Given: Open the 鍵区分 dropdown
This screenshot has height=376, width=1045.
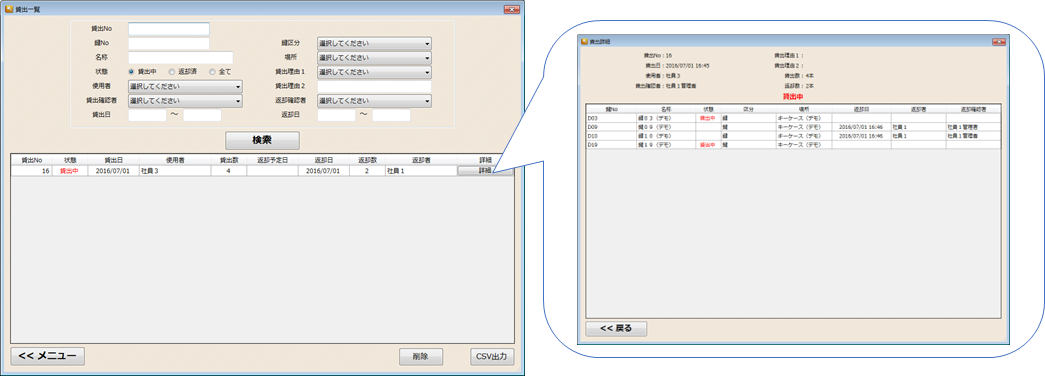Looking at the screenshot, I should (x=374, y=43).
